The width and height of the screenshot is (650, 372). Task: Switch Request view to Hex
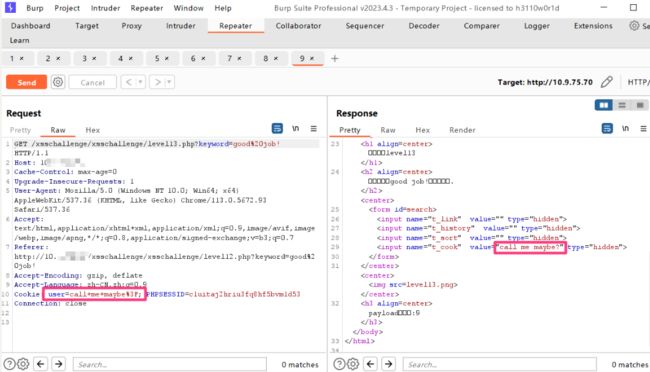[92, 130]
